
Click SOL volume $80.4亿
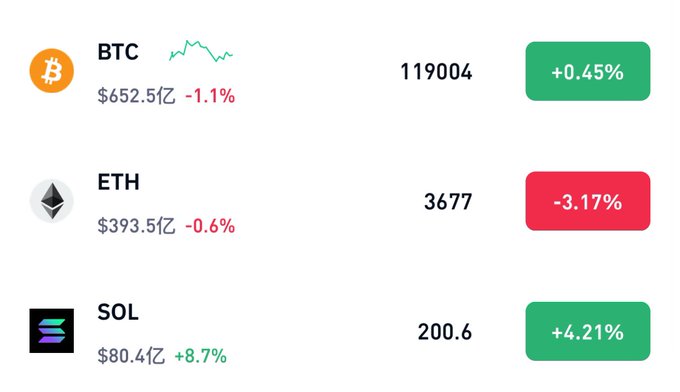[131, 356]
